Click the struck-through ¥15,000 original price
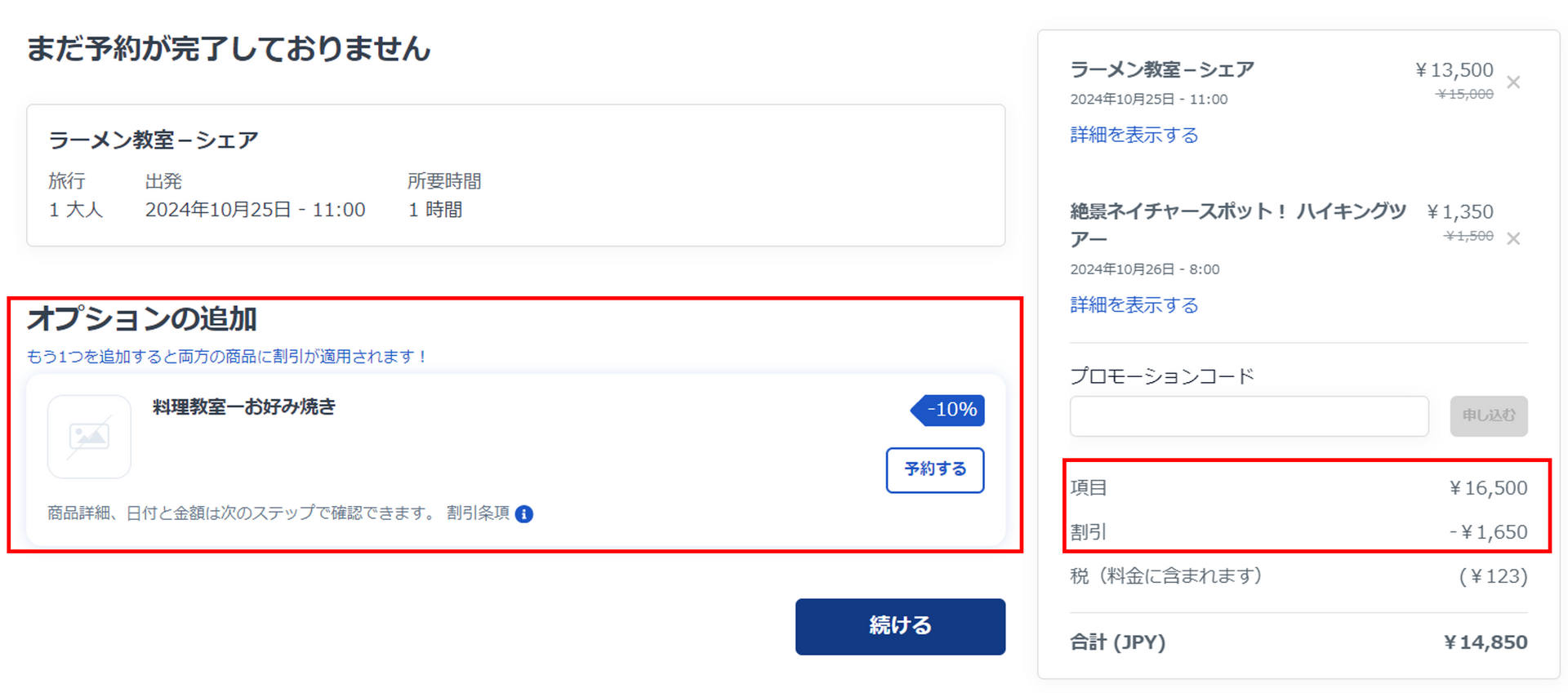1568x693 pixels. tap(1464, 94)
